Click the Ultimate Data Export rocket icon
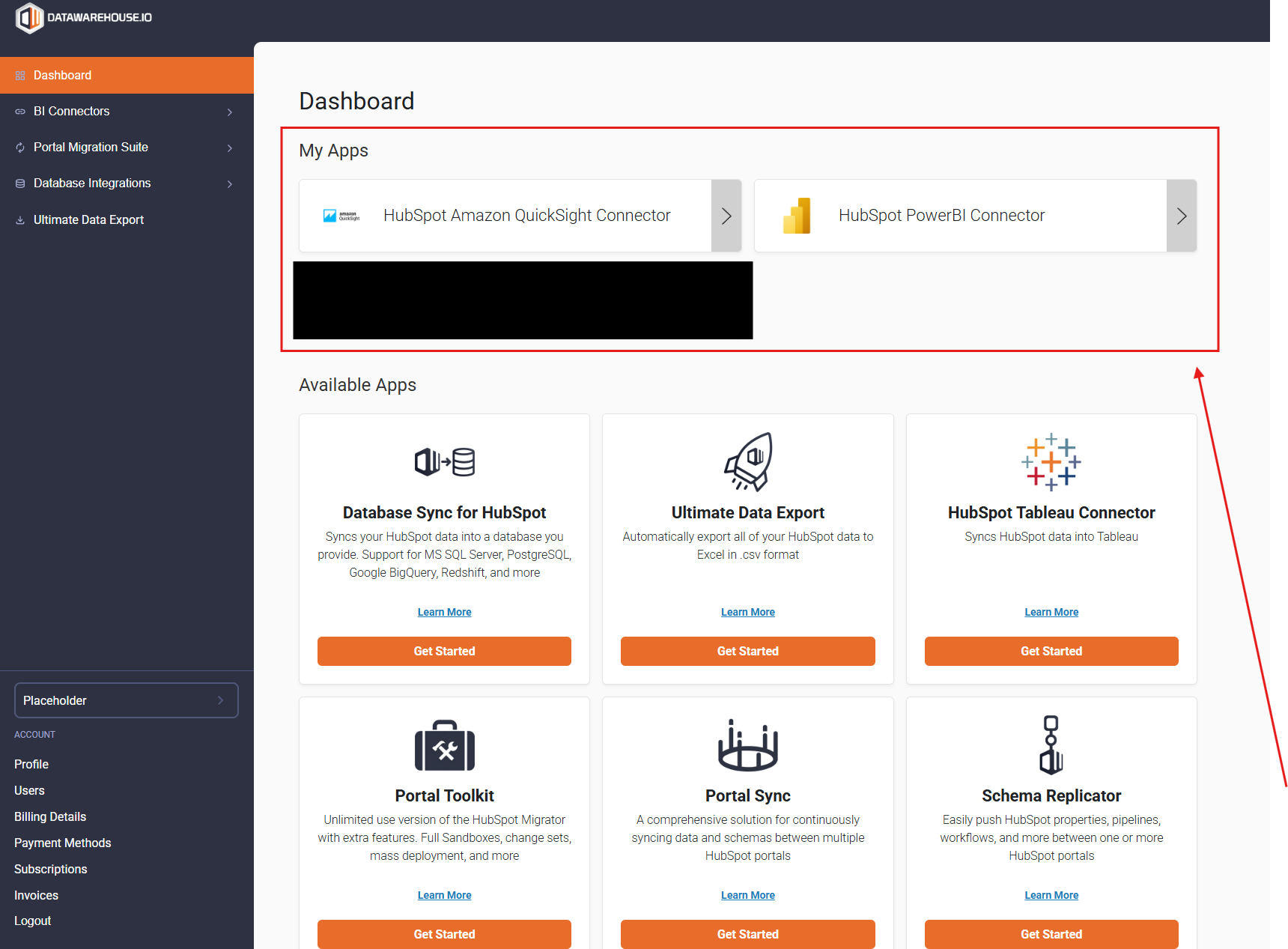The height and width of the screenshot is (949, 1288). click(x=747, y=461)
